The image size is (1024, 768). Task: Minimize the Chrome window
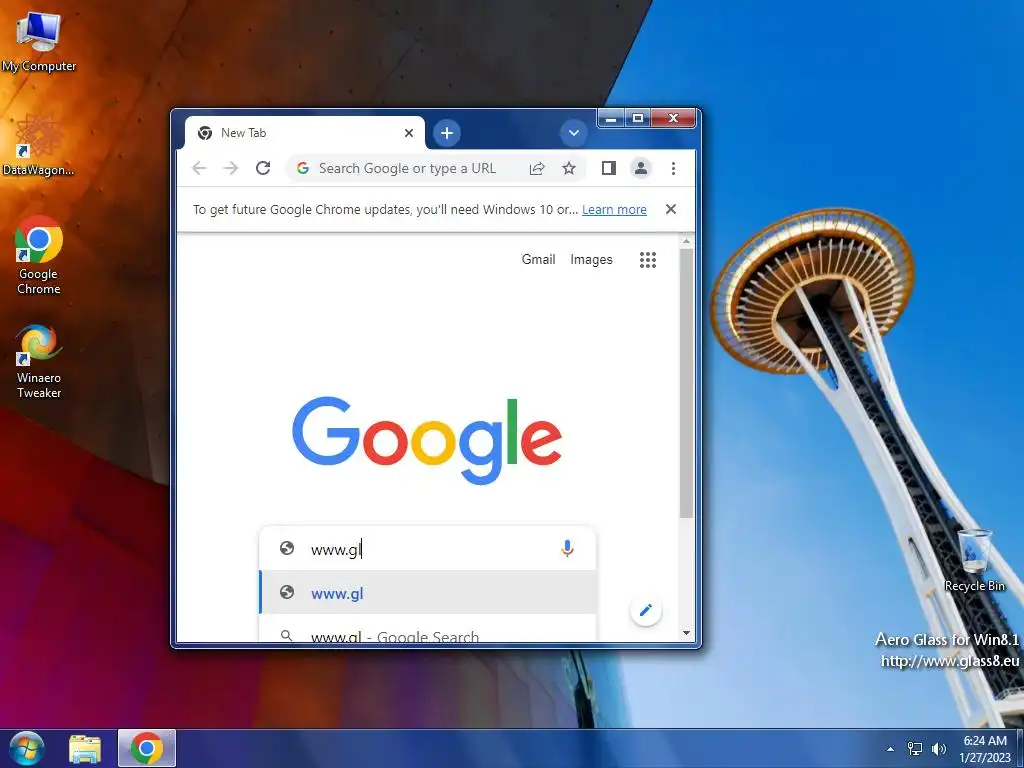pos(611,118)
